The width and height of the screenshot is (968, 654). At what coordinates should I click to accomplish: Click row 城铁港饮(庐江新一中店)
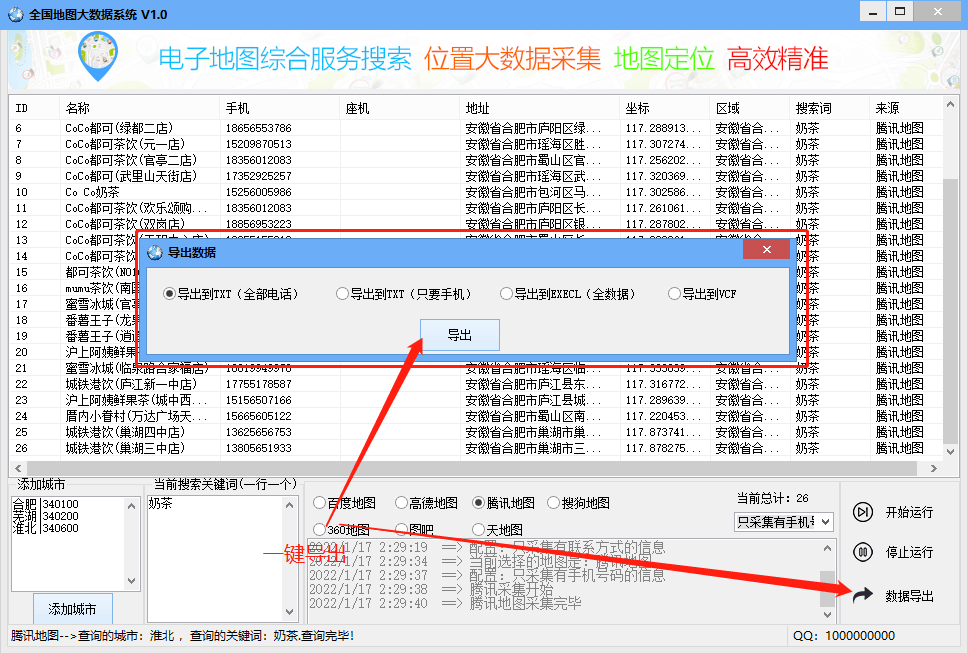(x=477, y=384)
